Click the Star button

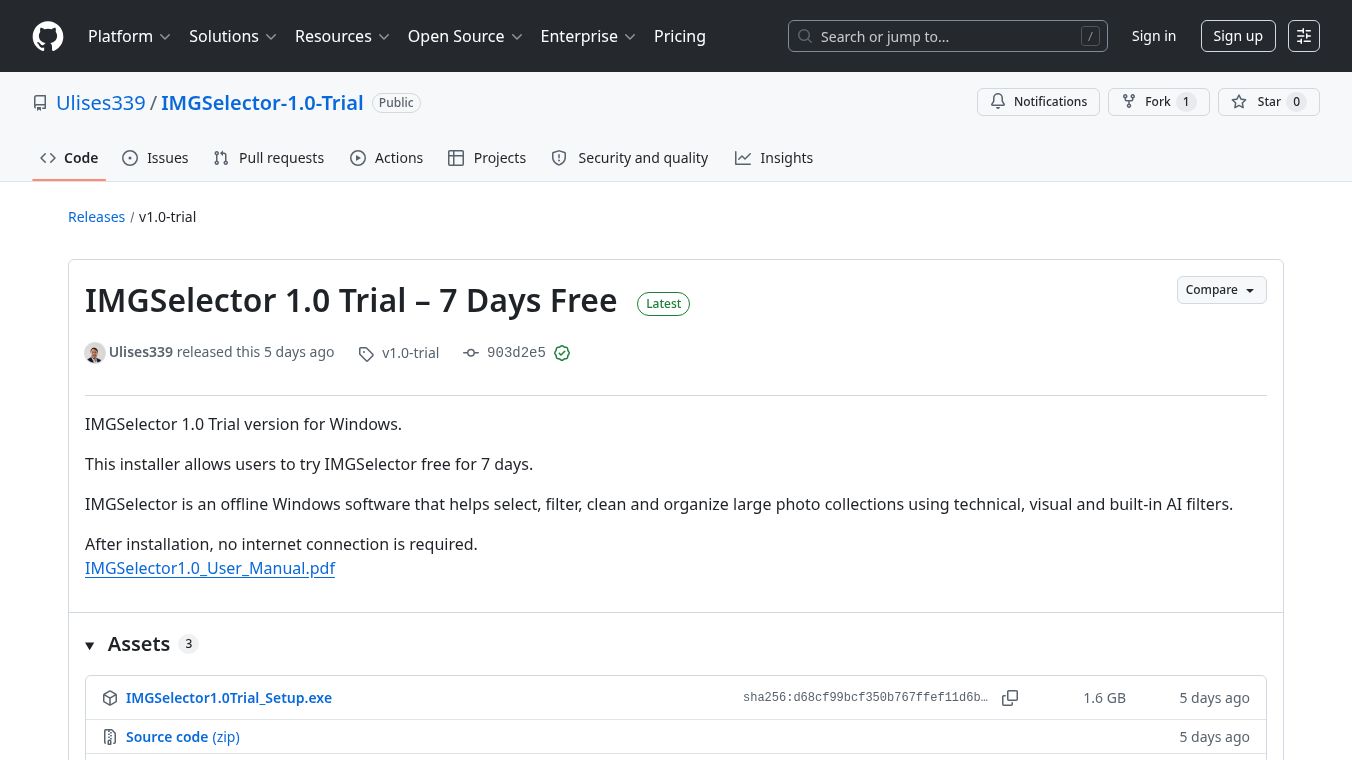[x=1269, y=102]
